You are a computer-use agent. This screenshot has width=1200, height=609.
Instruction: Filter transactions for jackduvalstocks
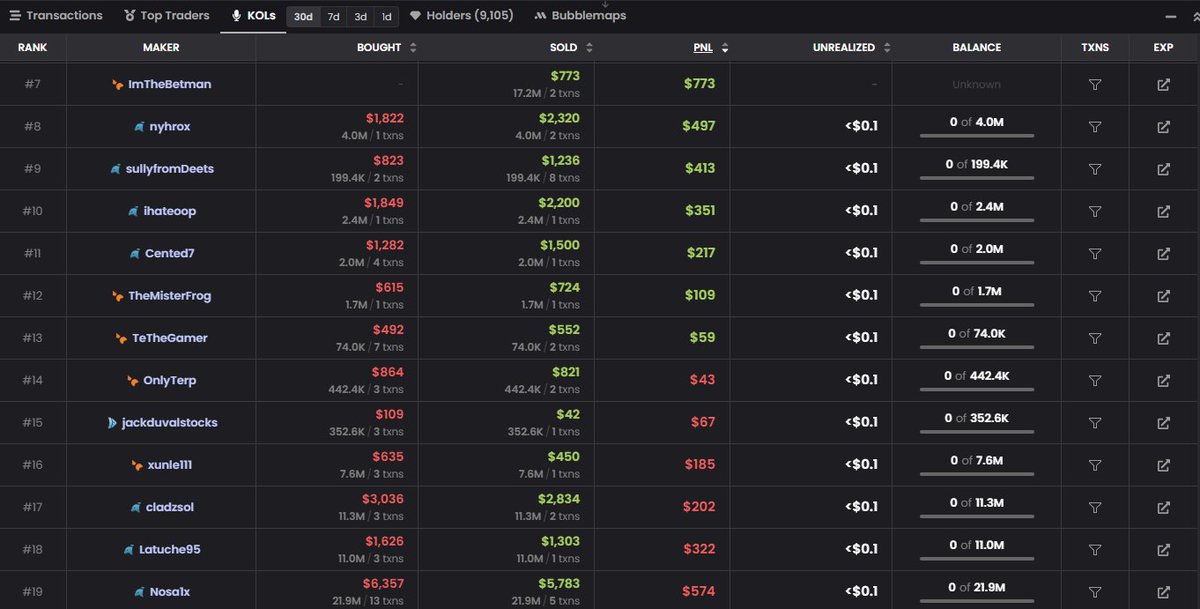click(1095, 422)
